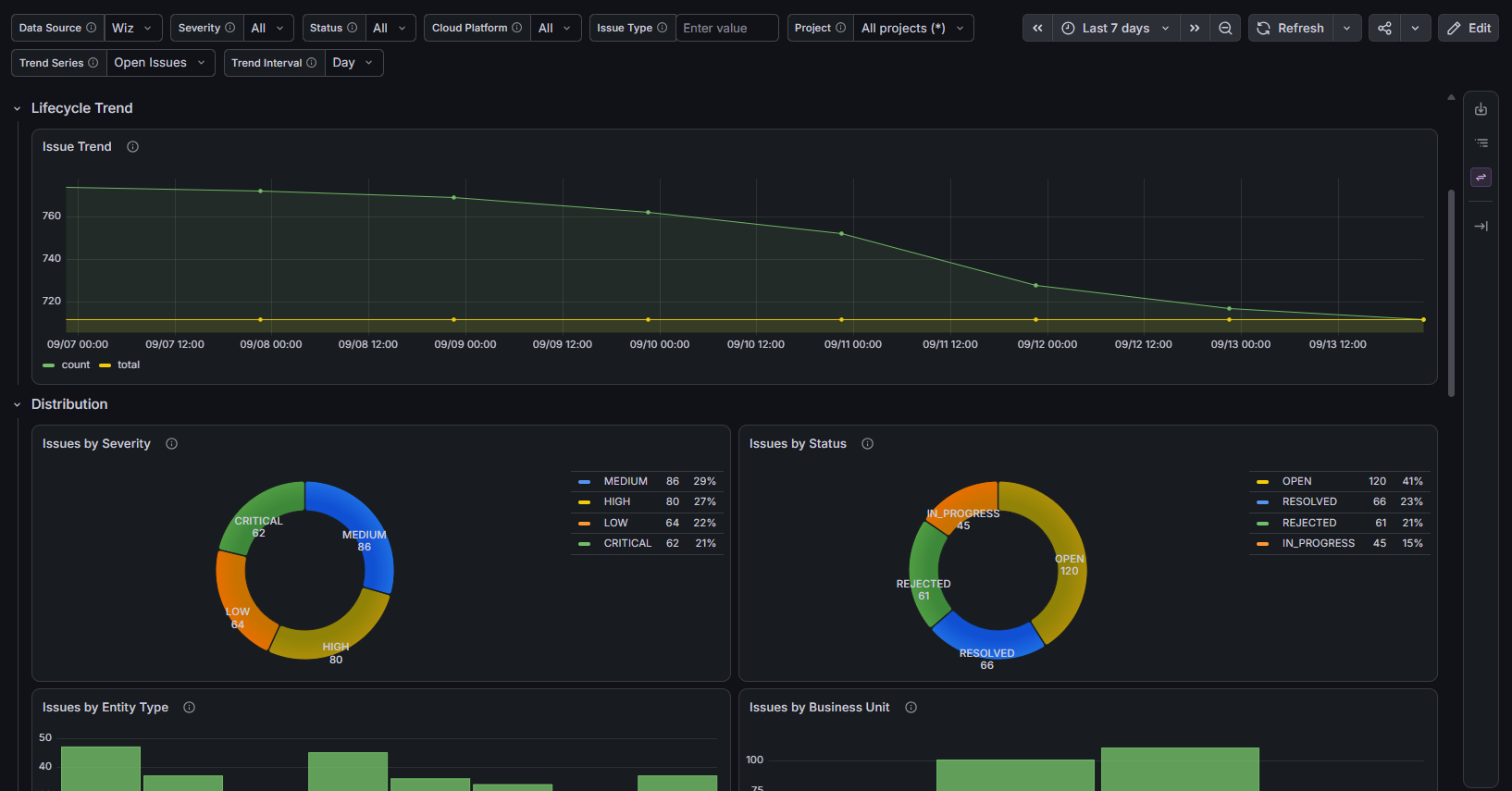Collapse the Lifecycle Trend row
Image resolution: width=1512 pixels, height=791 pixels.
point(17,109)
